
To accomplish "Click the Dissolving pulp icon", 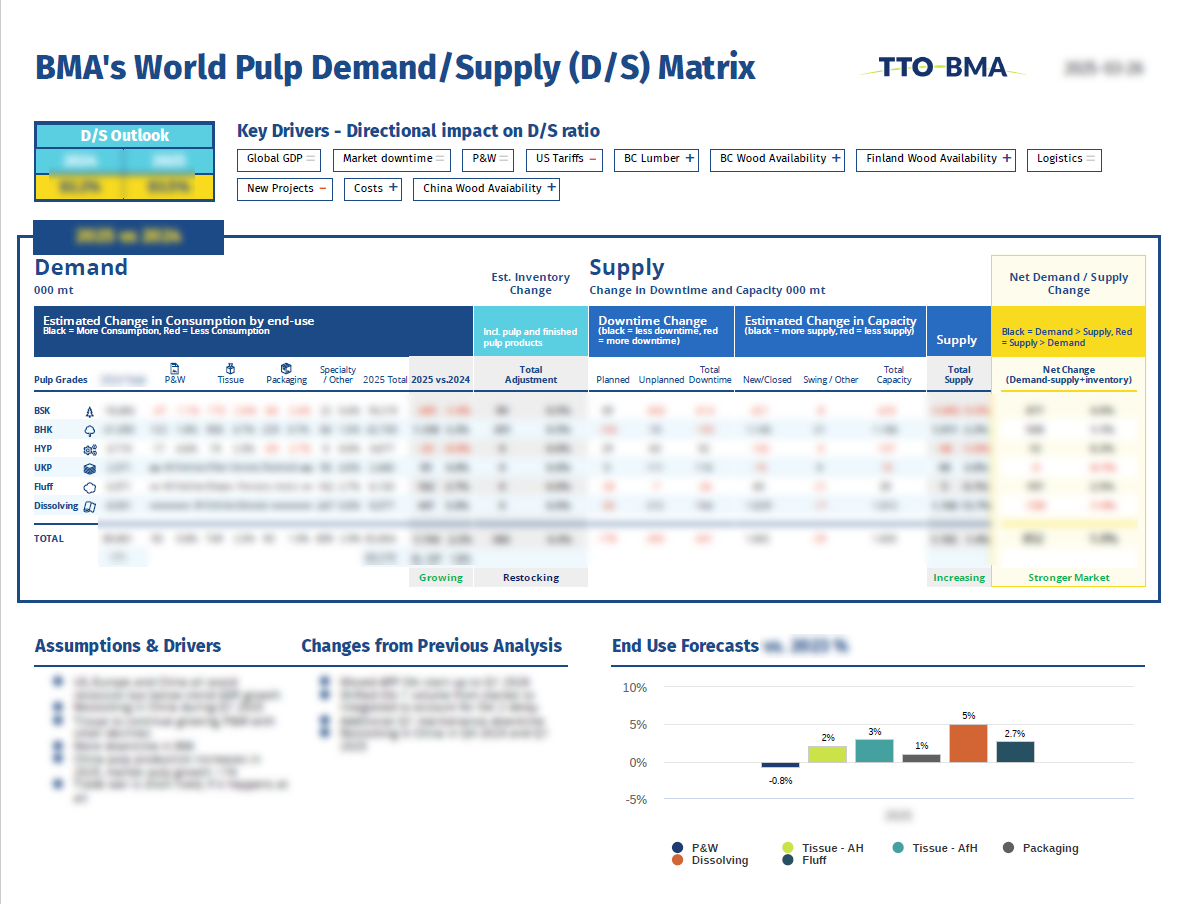I will pyautogui.click(x=90, y=506).
